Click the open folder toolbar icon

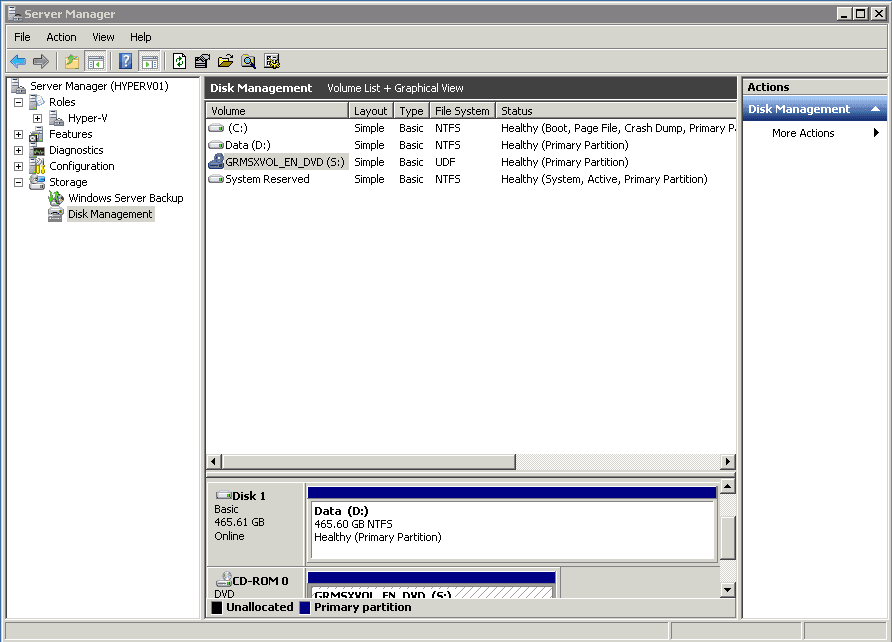pos(225,61)
